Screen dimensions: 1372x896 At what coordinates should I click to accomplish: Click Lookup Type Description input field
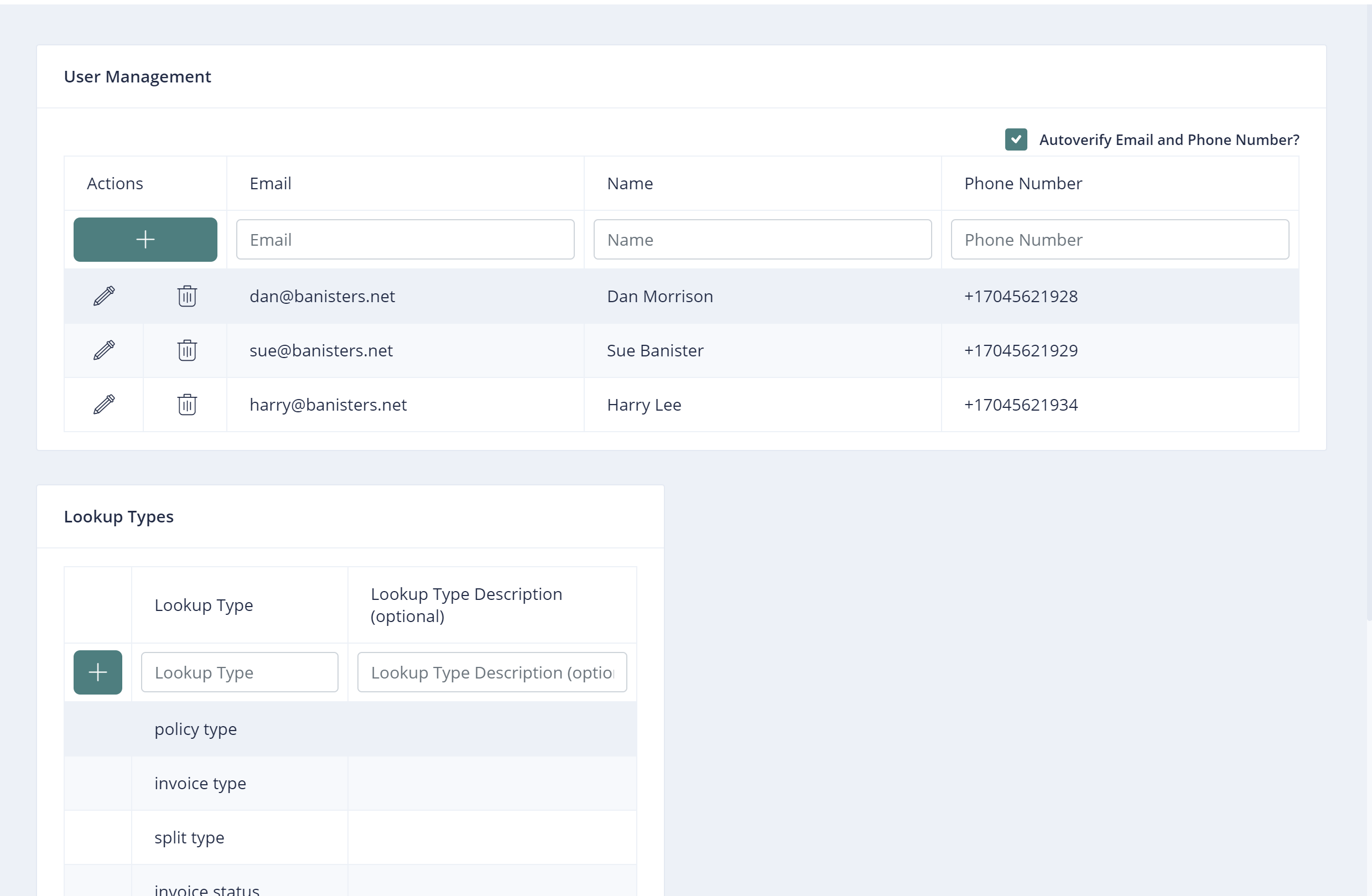pyautogui.click(x=492, y=672)
